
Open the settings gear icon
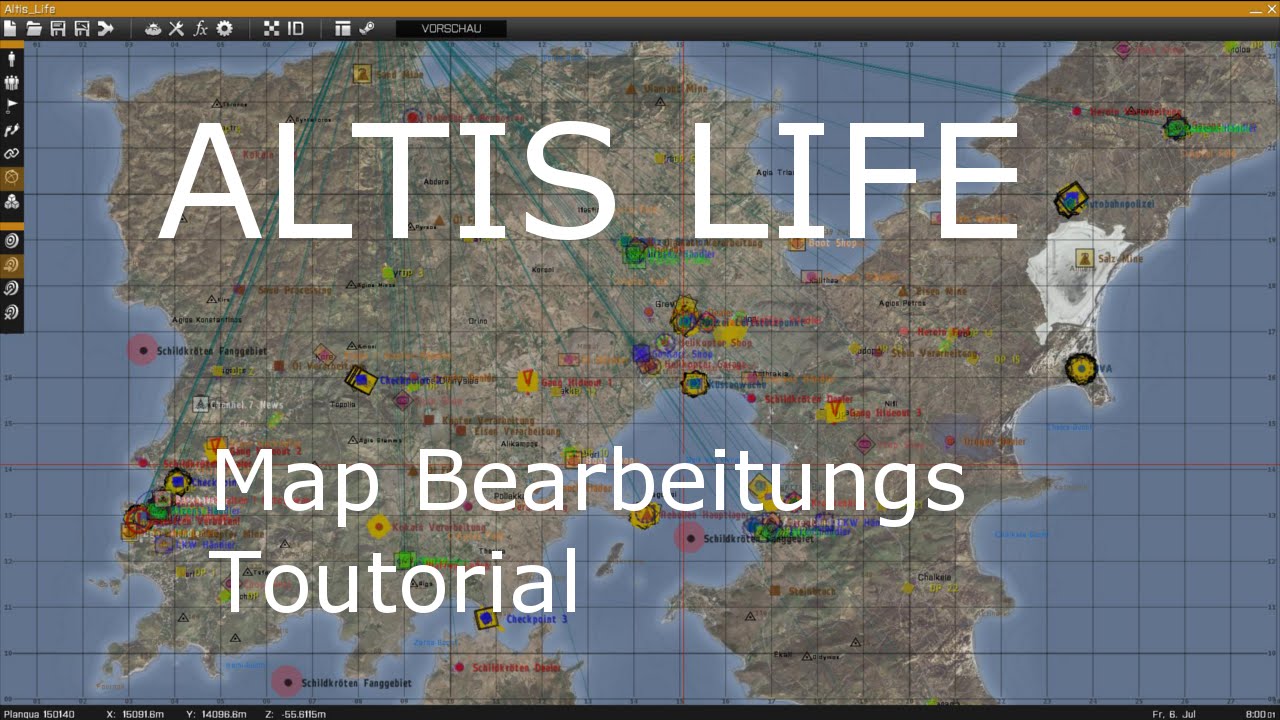pyautogui.click(x=225, y=28)
